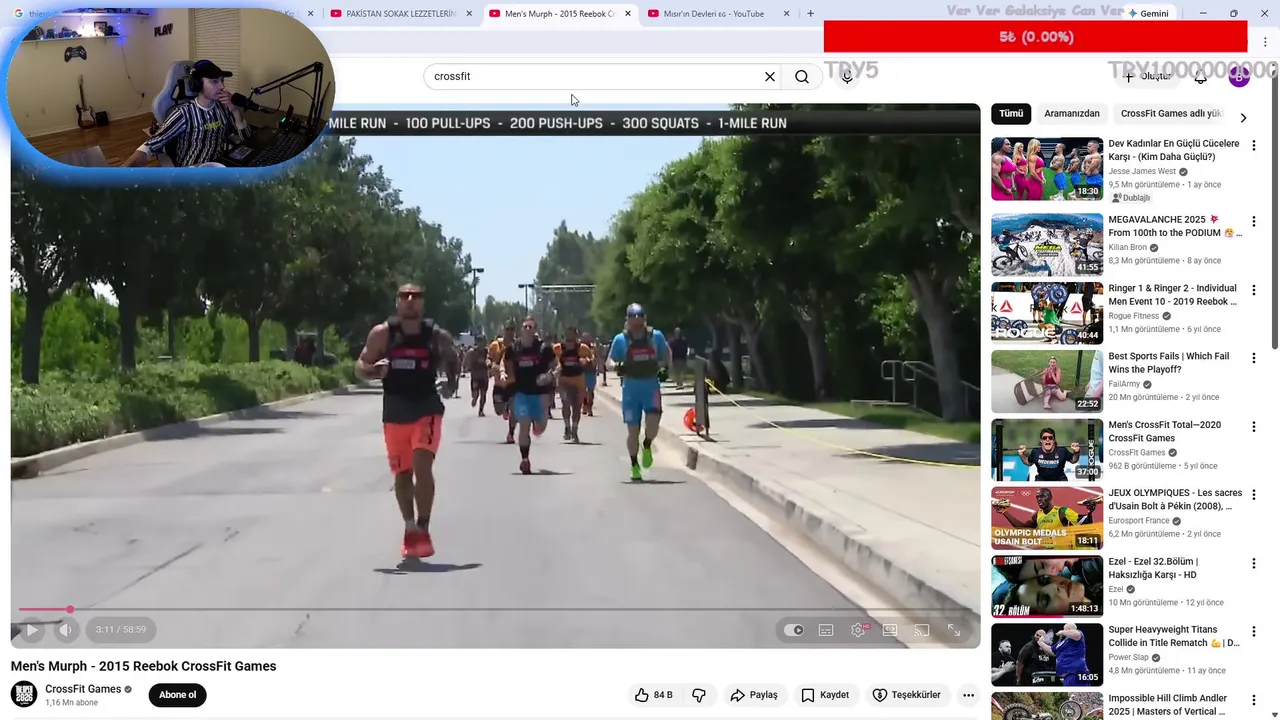Open Eurosport France channel link
Screen dimensions: 1280x720
(x=1139, y=521)
